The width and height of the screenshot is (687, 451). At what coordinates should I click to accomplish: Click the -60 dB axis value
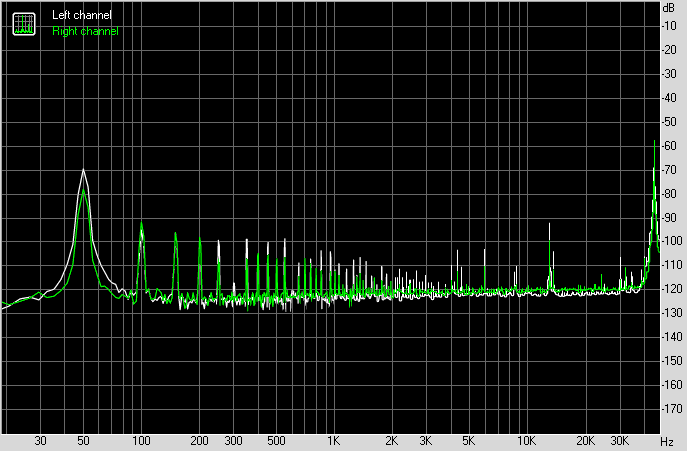669,146
